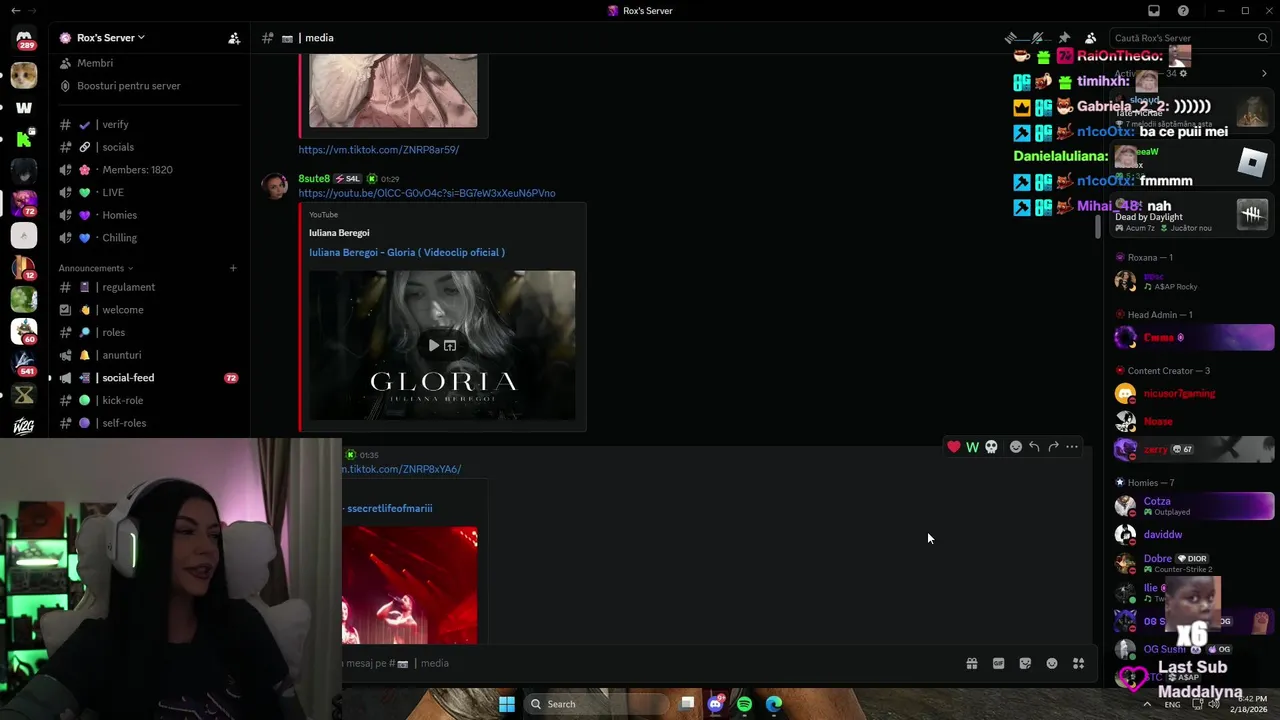This screenshot has height=720, width=1280.
Task: Open Discord direct messages home icon
Action: [x=24, y=38]
